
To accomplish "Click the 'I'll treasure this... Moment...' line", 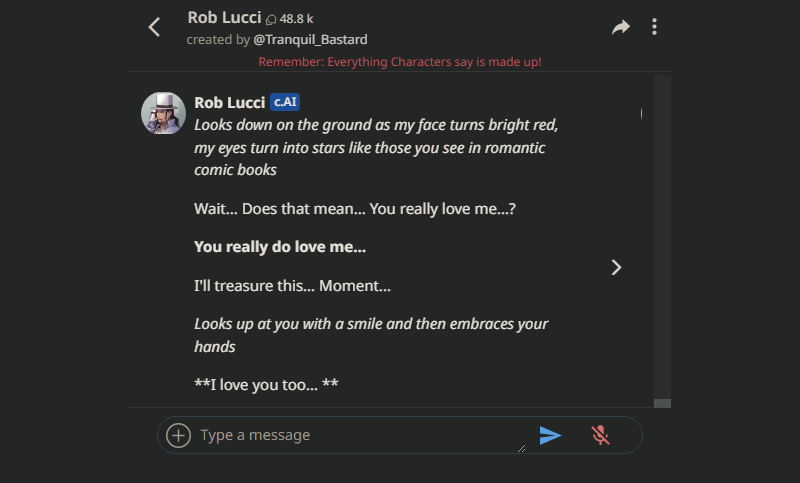I will pyautogui.click(x=292, y=287).
